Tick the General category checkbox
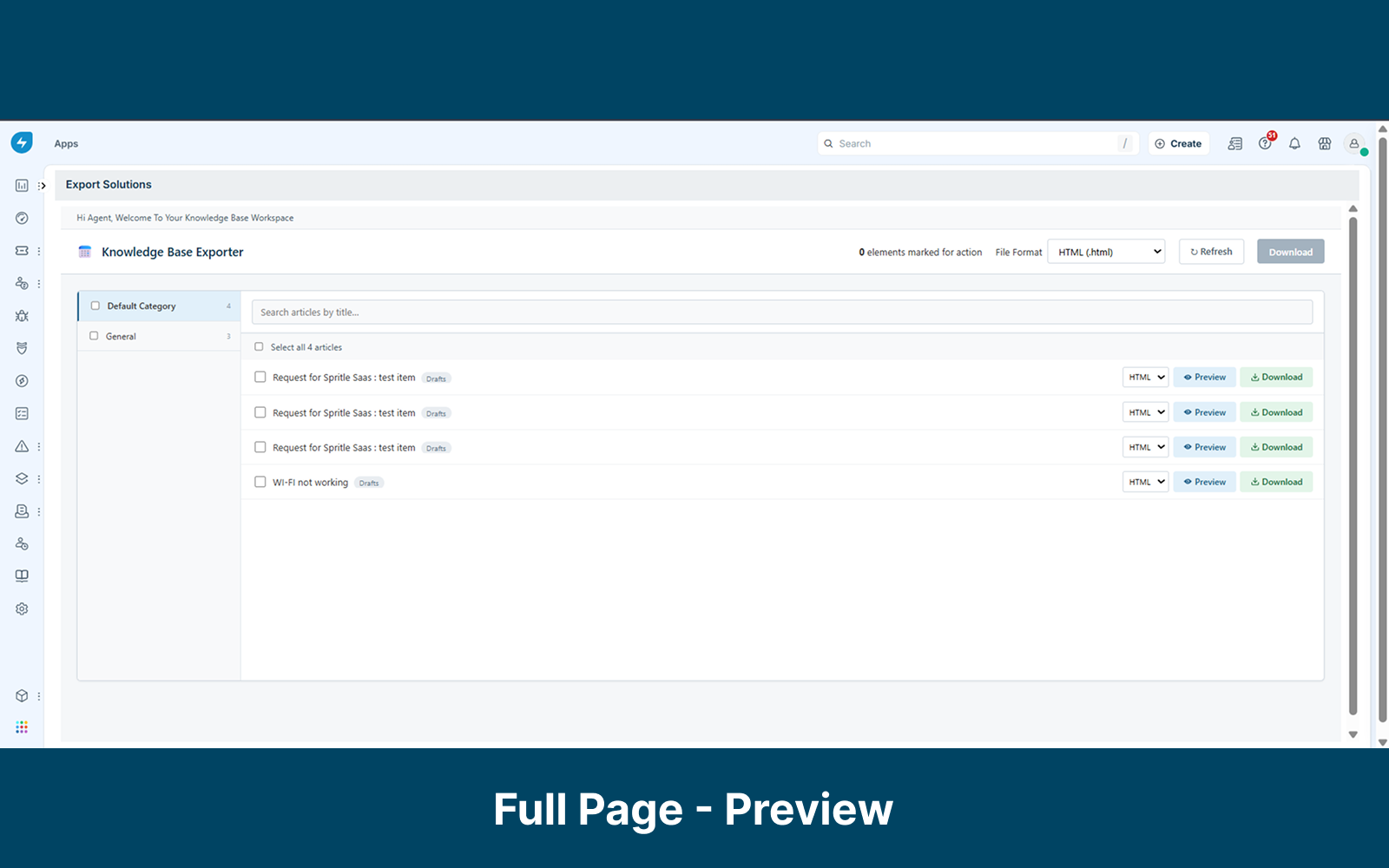1389x868 pixels. coord(94,336)
